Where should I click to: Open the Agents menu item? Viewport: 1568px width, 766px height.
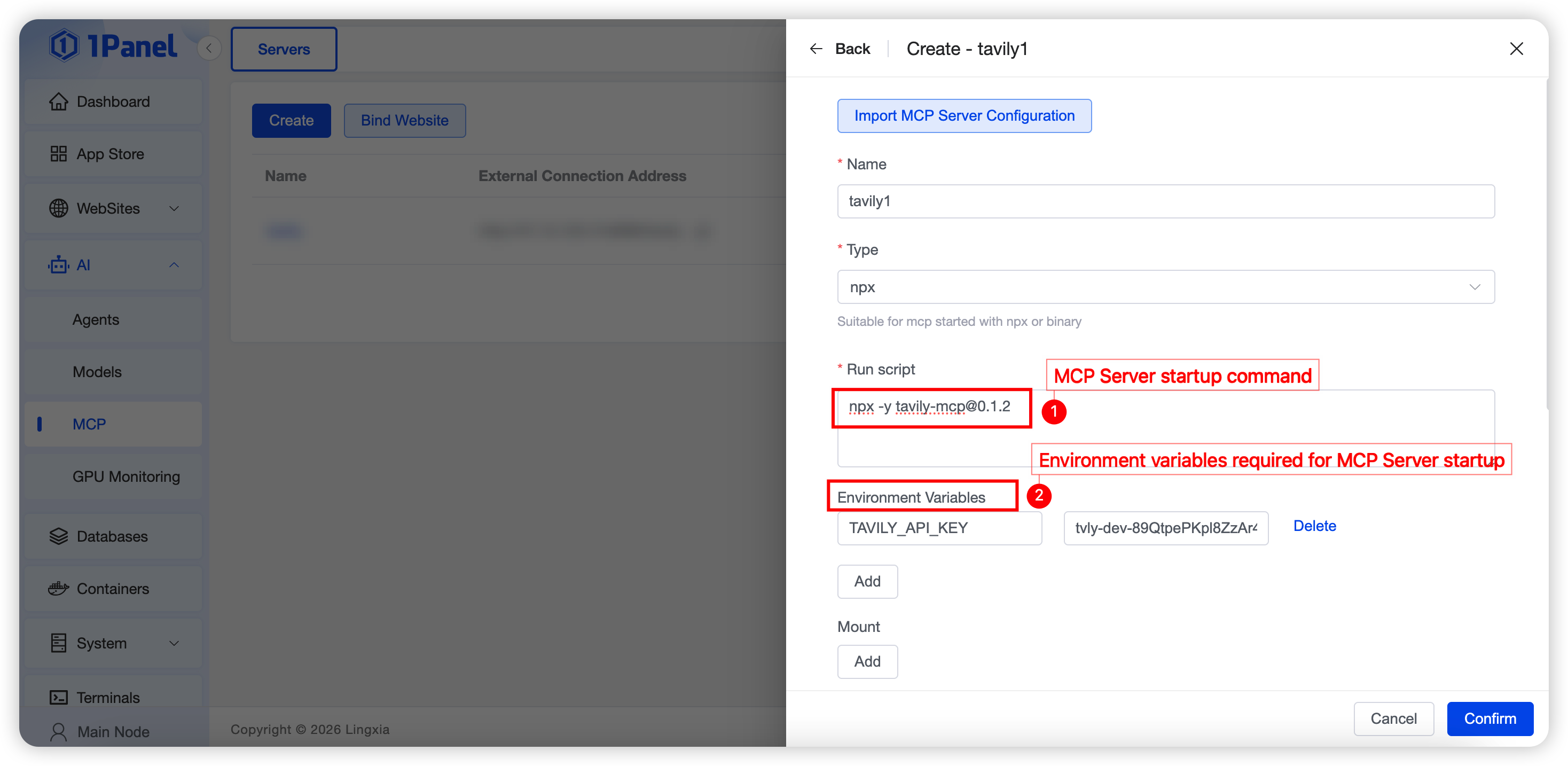[96, 319]
